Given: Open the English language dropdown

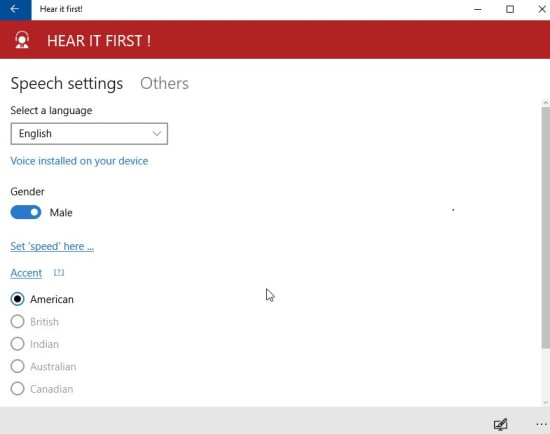Looking at the screenshot, I should coord(89,134).
